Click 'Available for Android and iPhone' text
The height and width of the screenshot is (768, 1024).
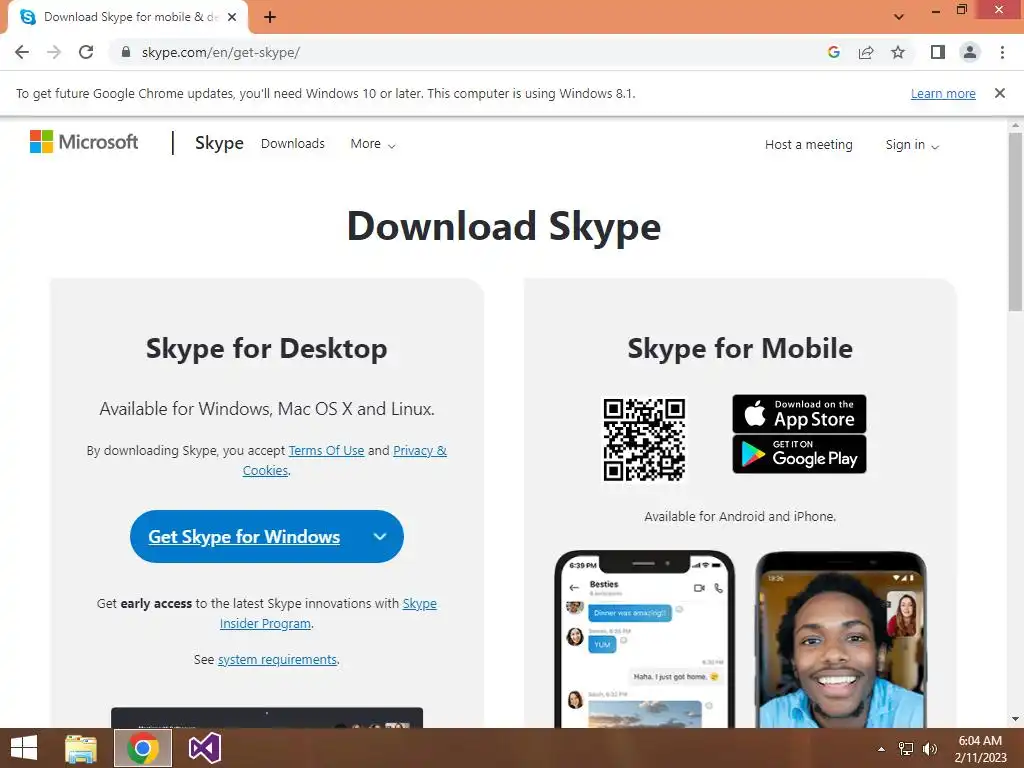pyautogui.click(x=740, y=517)
